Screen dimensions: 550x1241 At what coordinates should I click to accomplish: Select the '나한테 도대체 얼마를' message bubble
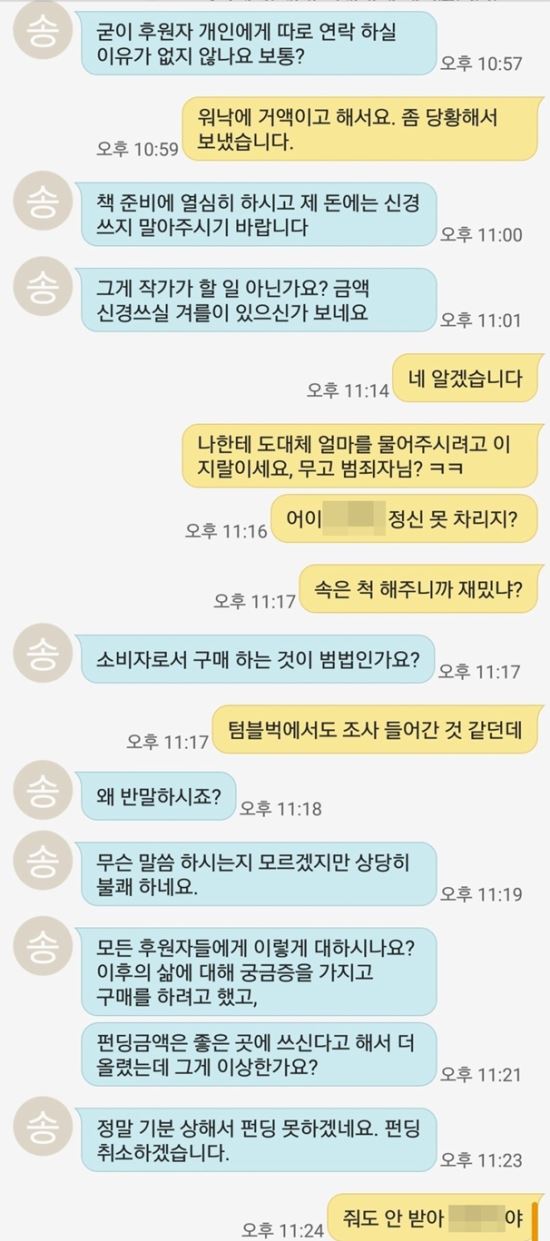pyautogui.click(x=361, y=453)
